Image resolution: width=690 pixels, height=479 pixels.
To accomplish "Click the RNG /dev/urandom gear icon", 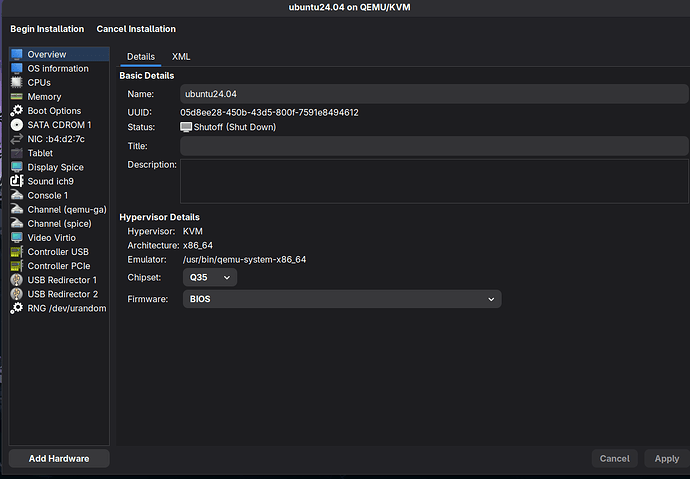I will pyautogui.click(x=17, y=308).
